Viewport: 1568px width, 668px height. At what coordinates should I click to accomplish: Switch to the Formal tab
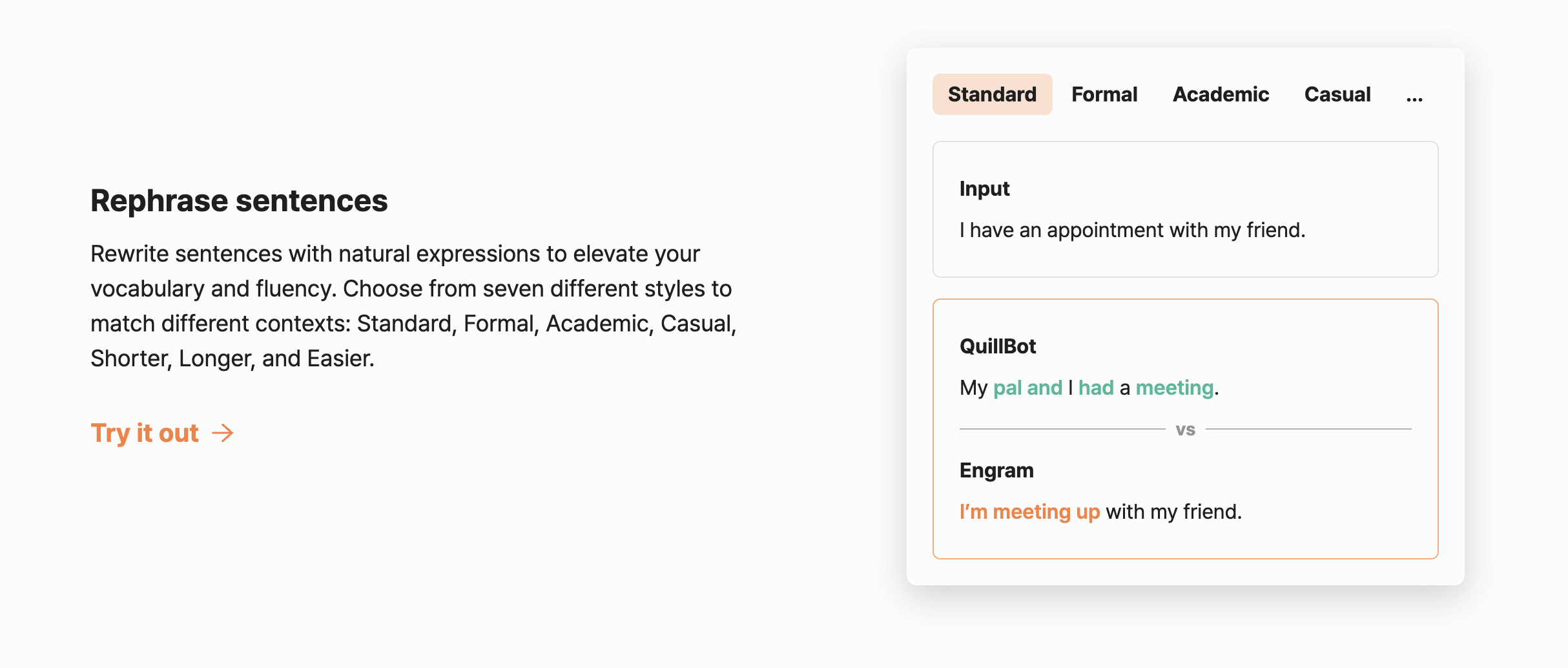coord(1104,94)
